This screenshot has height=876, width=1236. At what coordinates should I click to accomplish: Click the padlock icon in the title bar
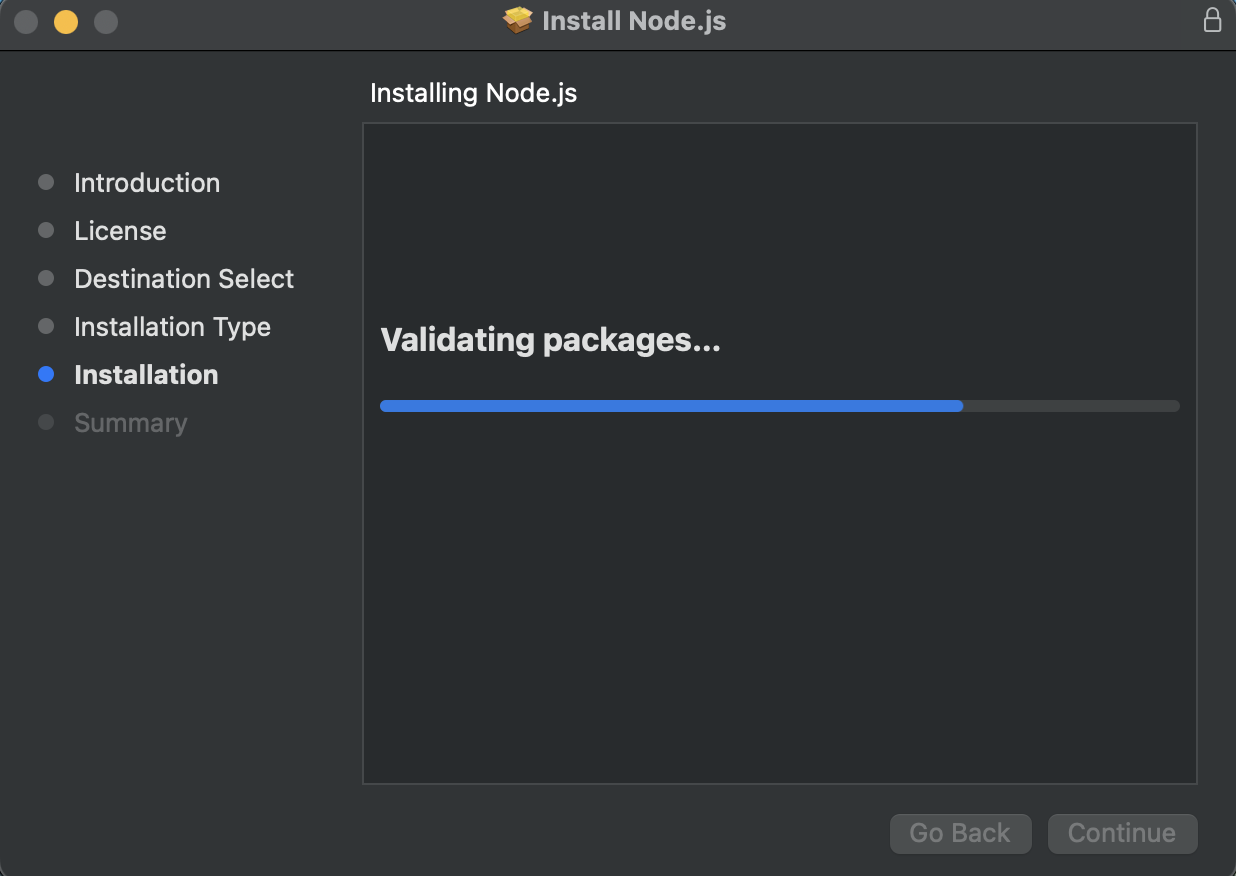click(1212, 20)
